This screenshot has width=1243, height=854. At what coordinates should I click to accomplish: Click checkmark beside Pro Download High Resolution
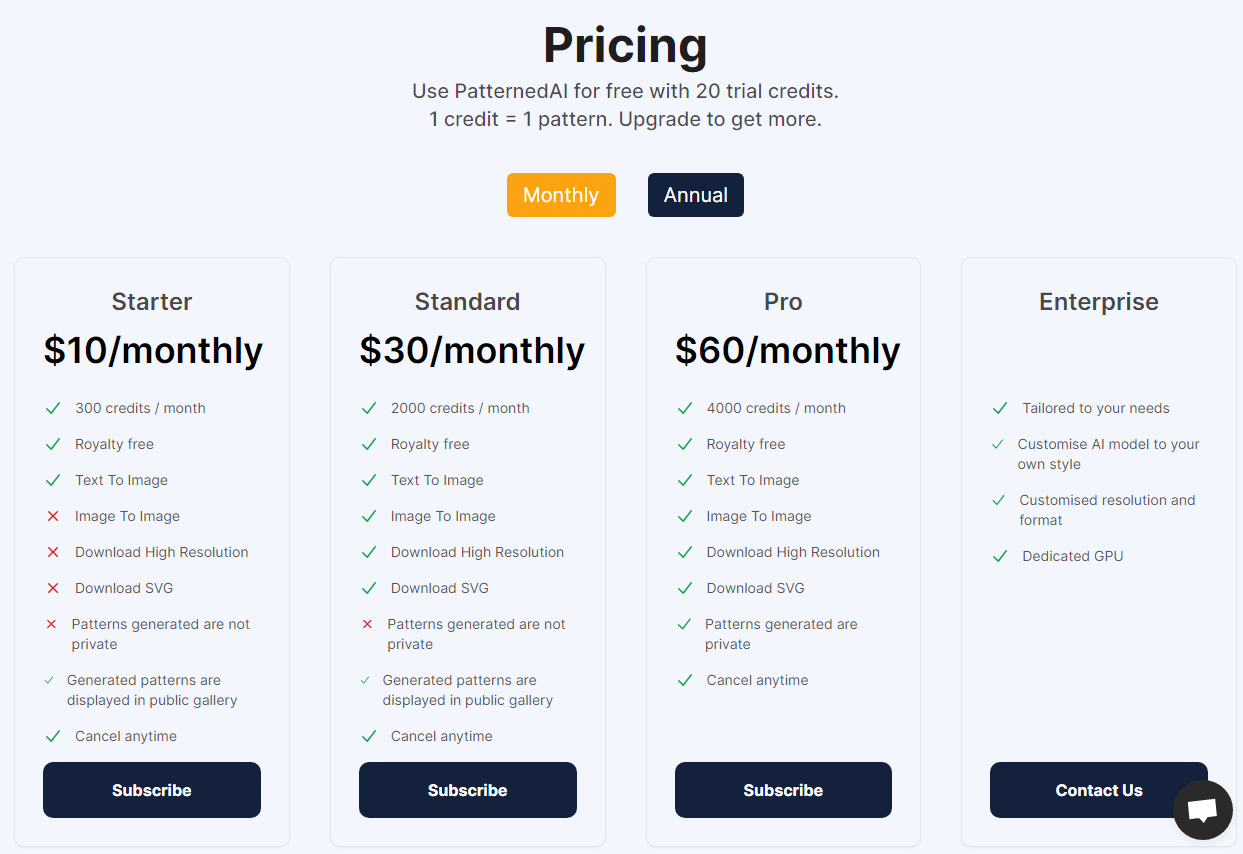685,552
